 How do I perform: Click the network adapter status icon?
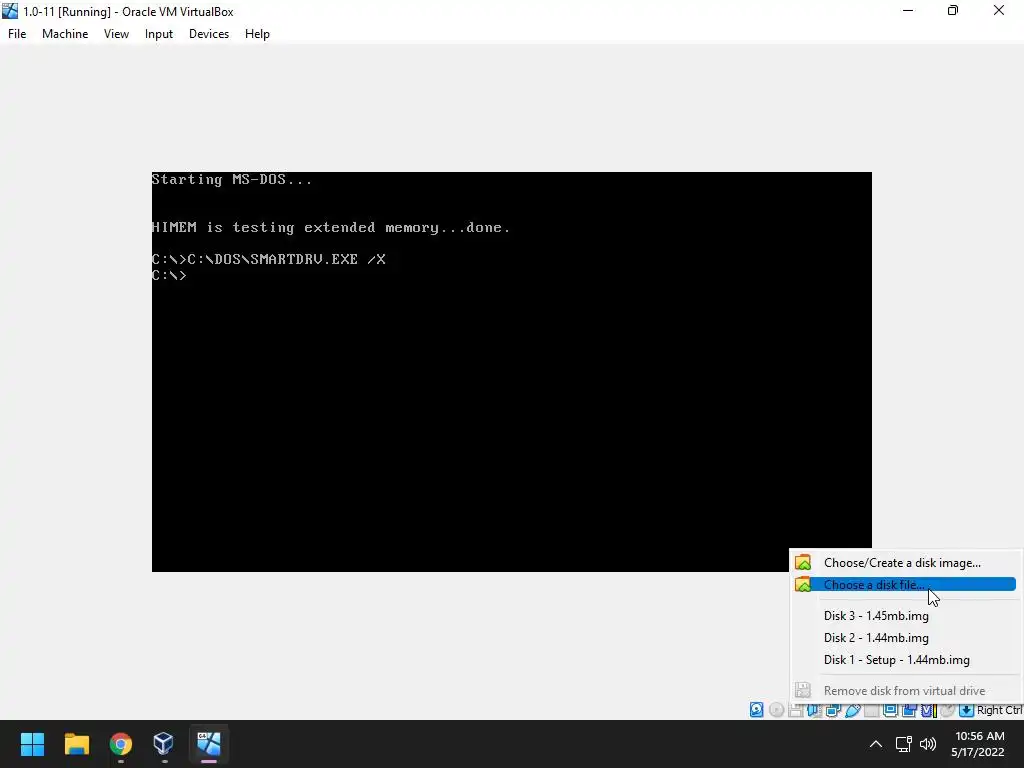pyautogui.click(x=833, y=710)
